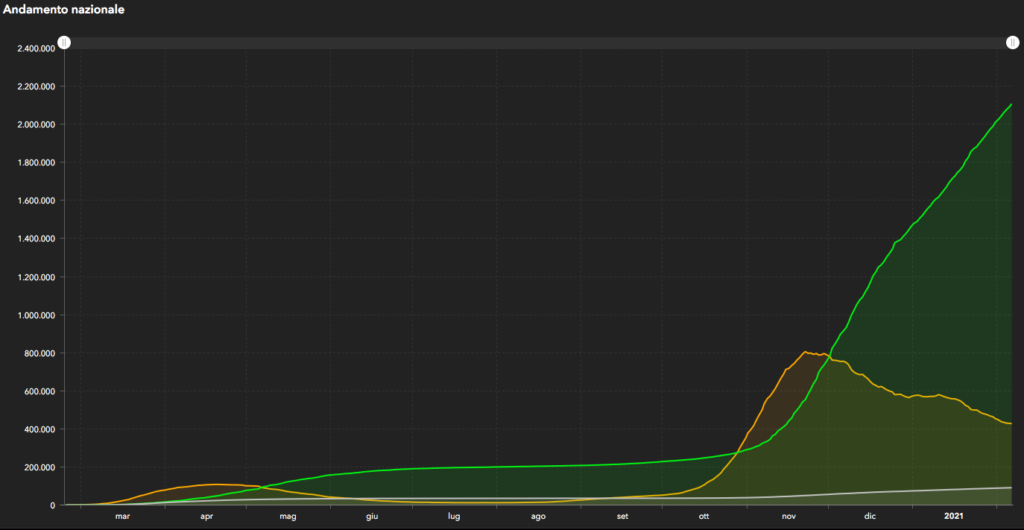Select the 'nov' month label
Screen dimensions: 1024x530
(x=788, y=516)
